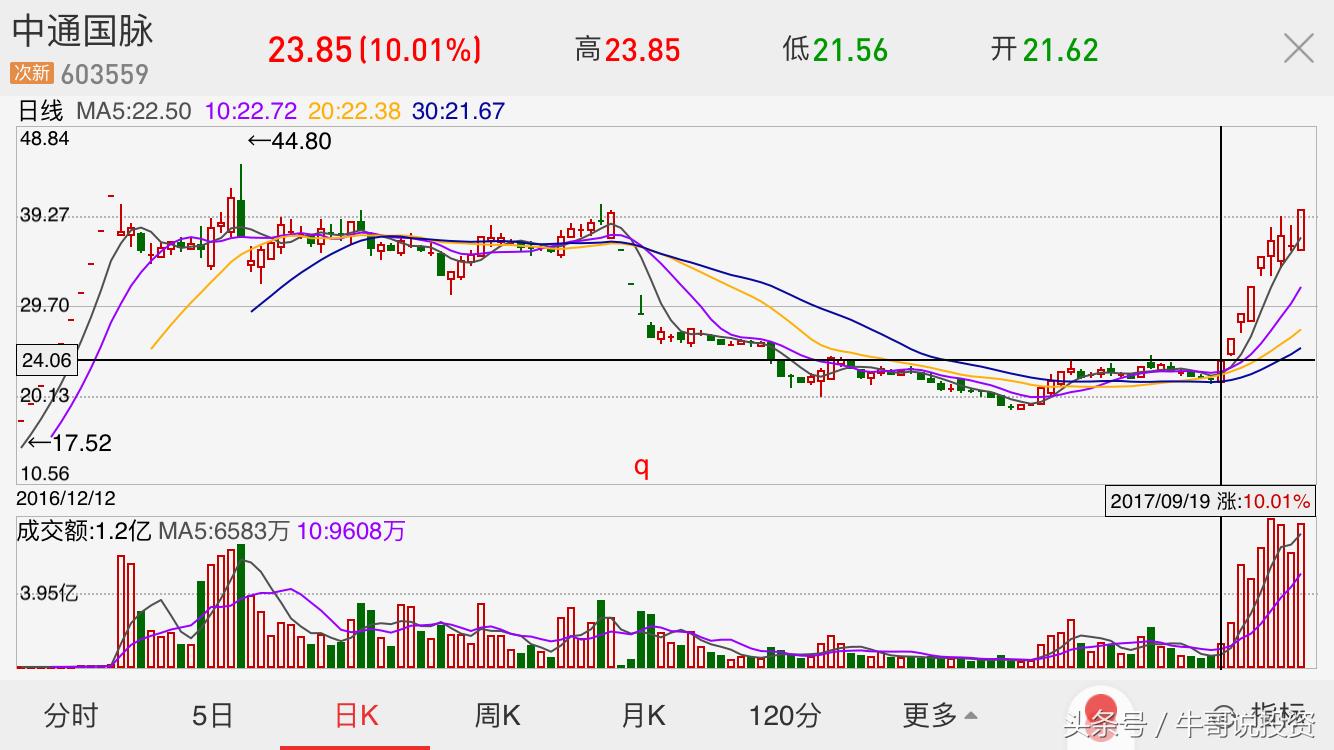Switch to 周K weekly chart

pyautogui.click(x=497, y=715)
